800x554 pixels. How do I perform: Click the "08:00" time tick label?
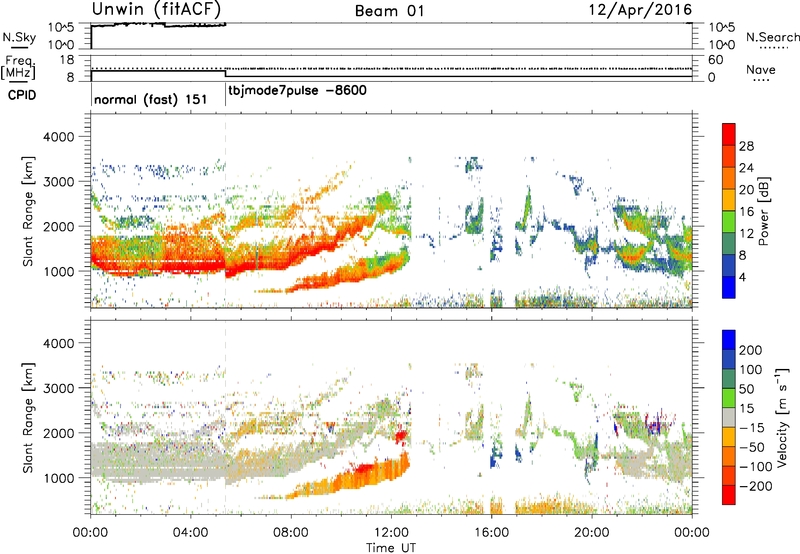pyautogui.click(x=291, y=533)
